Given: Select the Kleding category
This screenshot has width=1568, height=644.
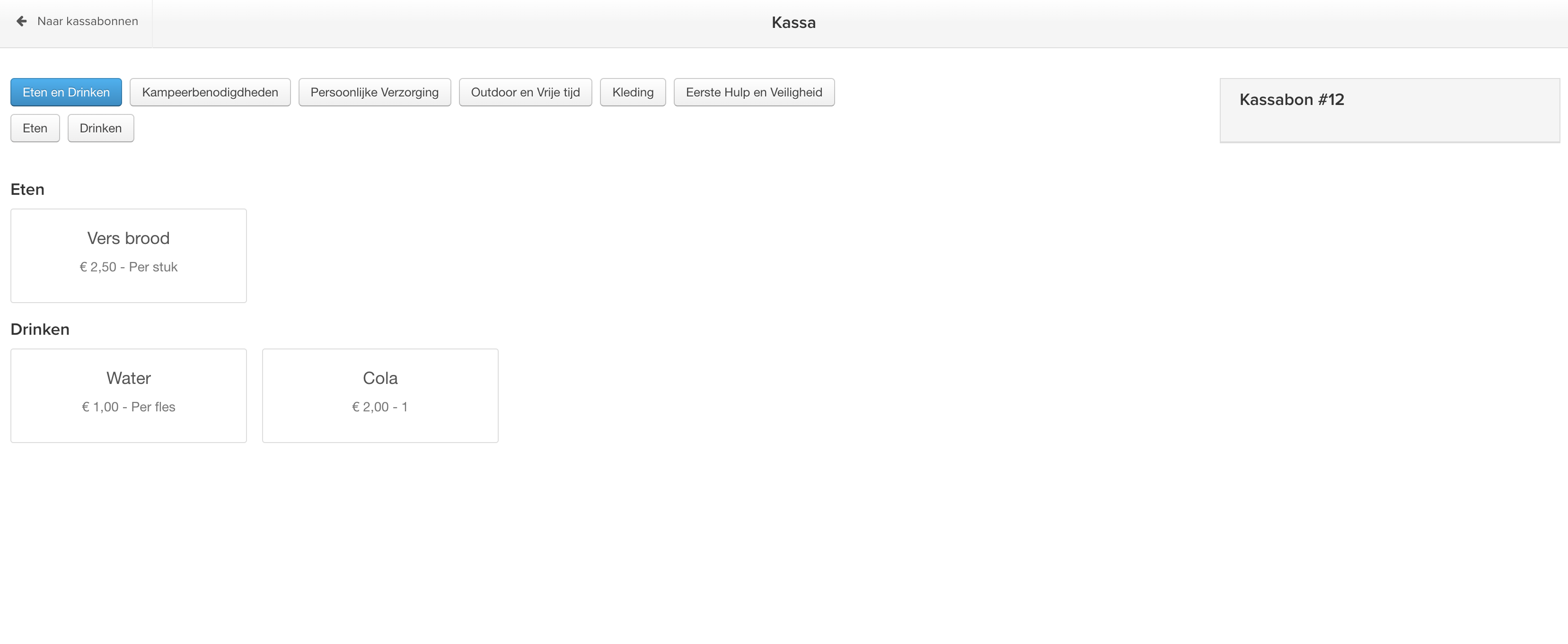Looking at the screenshot, I should click(633, 92).
